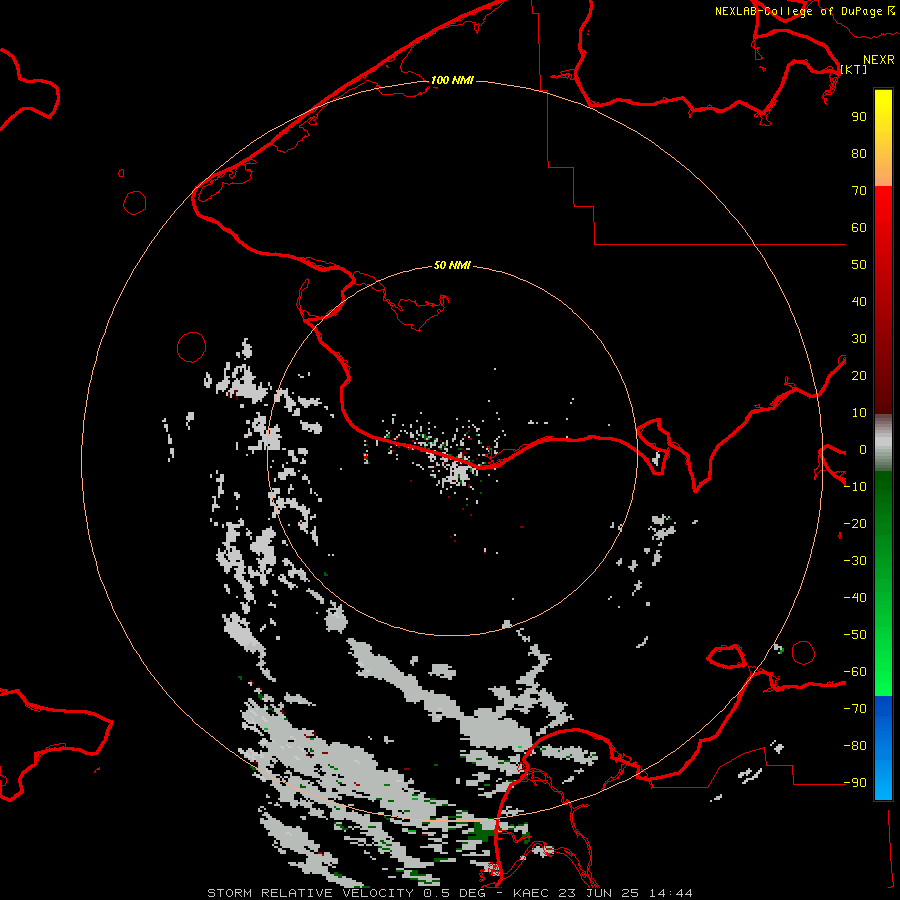
Task: Click the 20 value on the velocity scale
Action: (x=859, y=375)
